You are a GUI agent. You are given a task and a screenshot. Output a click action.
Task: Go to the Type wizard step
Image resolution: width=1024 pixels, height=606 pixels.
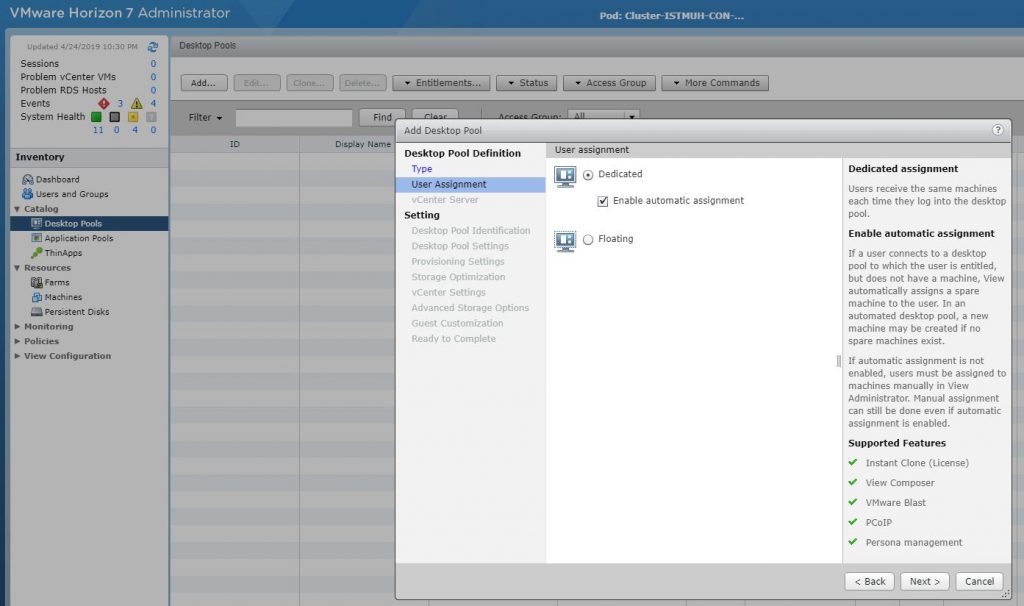(x=422, y=168)
